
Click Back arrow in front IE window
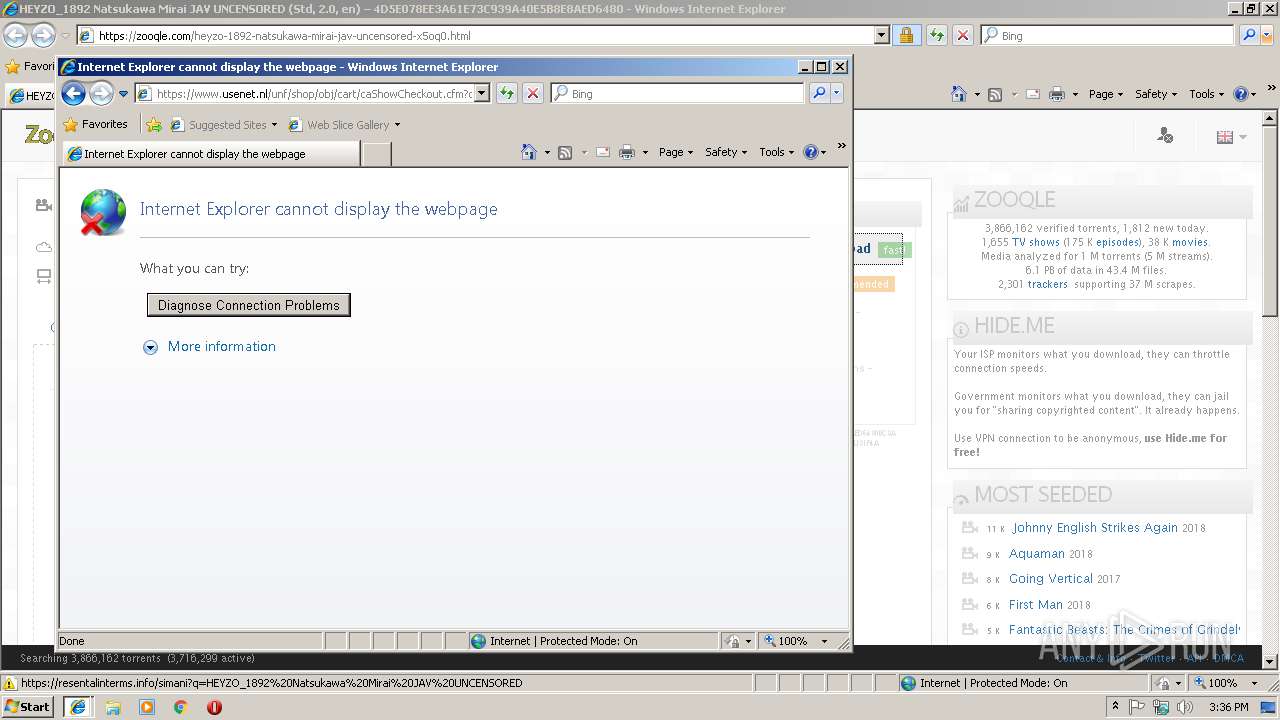click(x=73, y=93)
